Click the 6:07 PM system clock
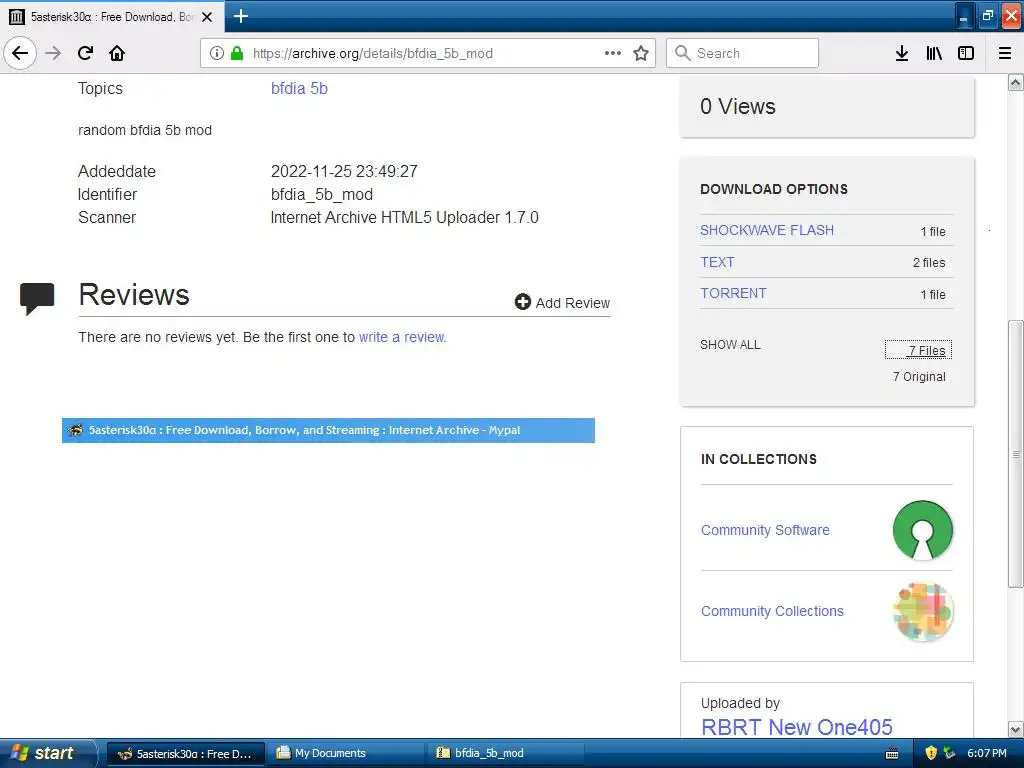This screenshot has height=768, width=1024. tap(986, 753)
